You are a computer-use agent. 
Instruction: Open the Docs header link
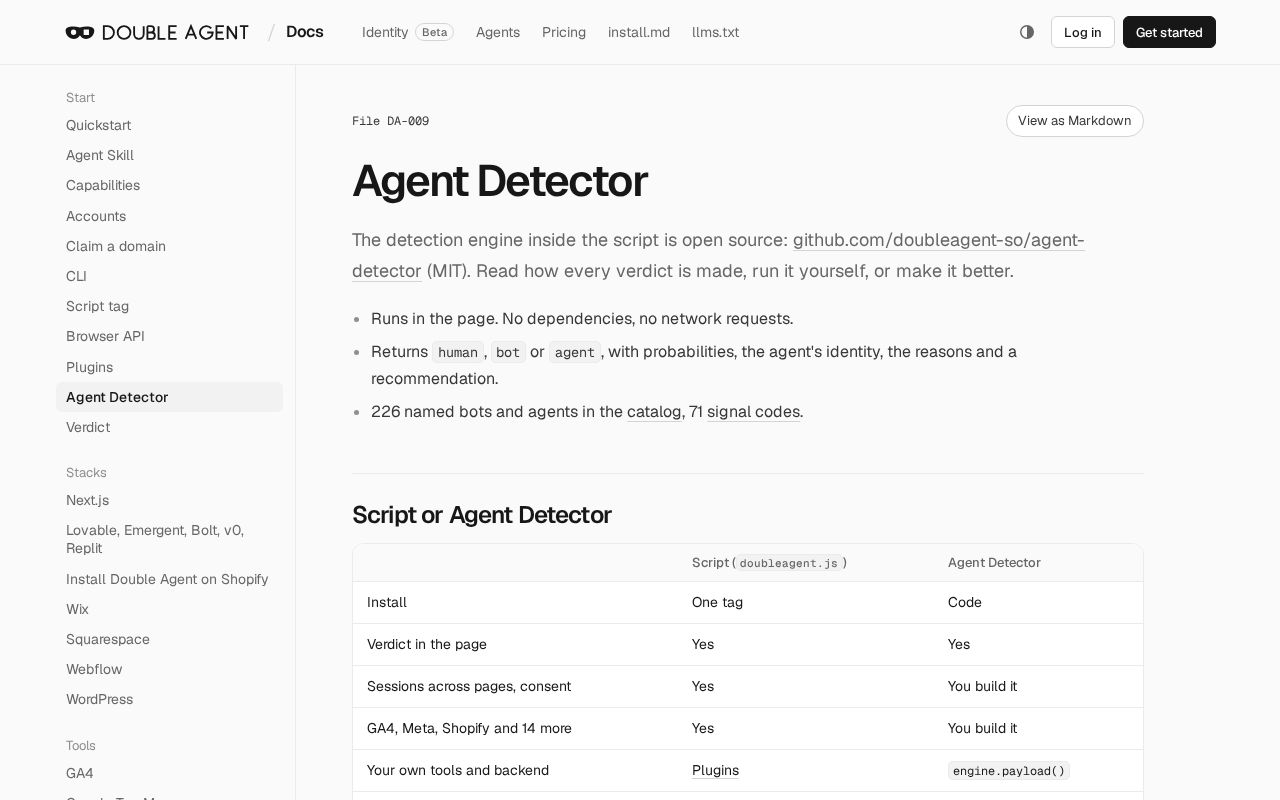tap(304, 32)
